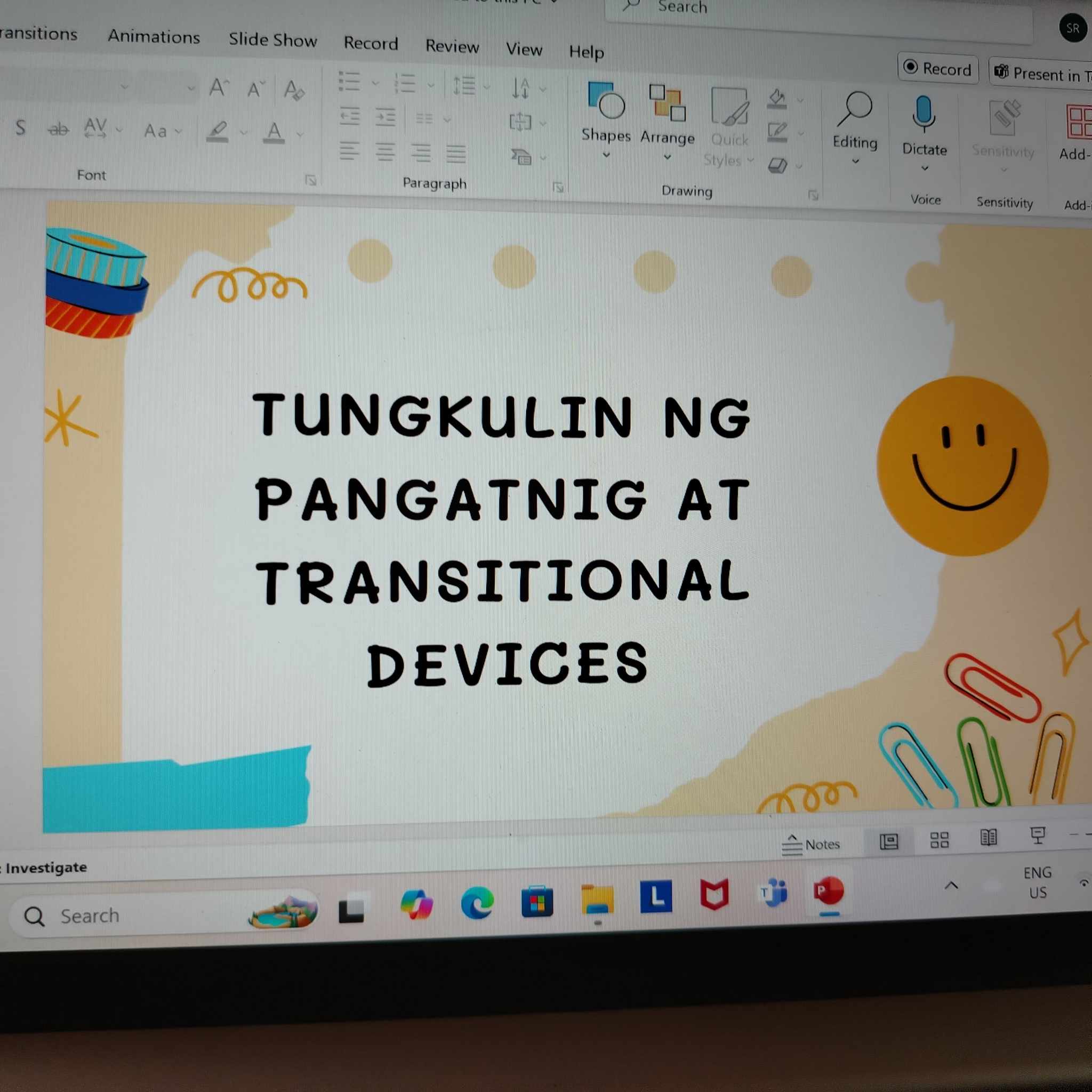Open the Help tab
Image resolution: width=1092 pixels, height=1092 pixels.
coord(586,52)
